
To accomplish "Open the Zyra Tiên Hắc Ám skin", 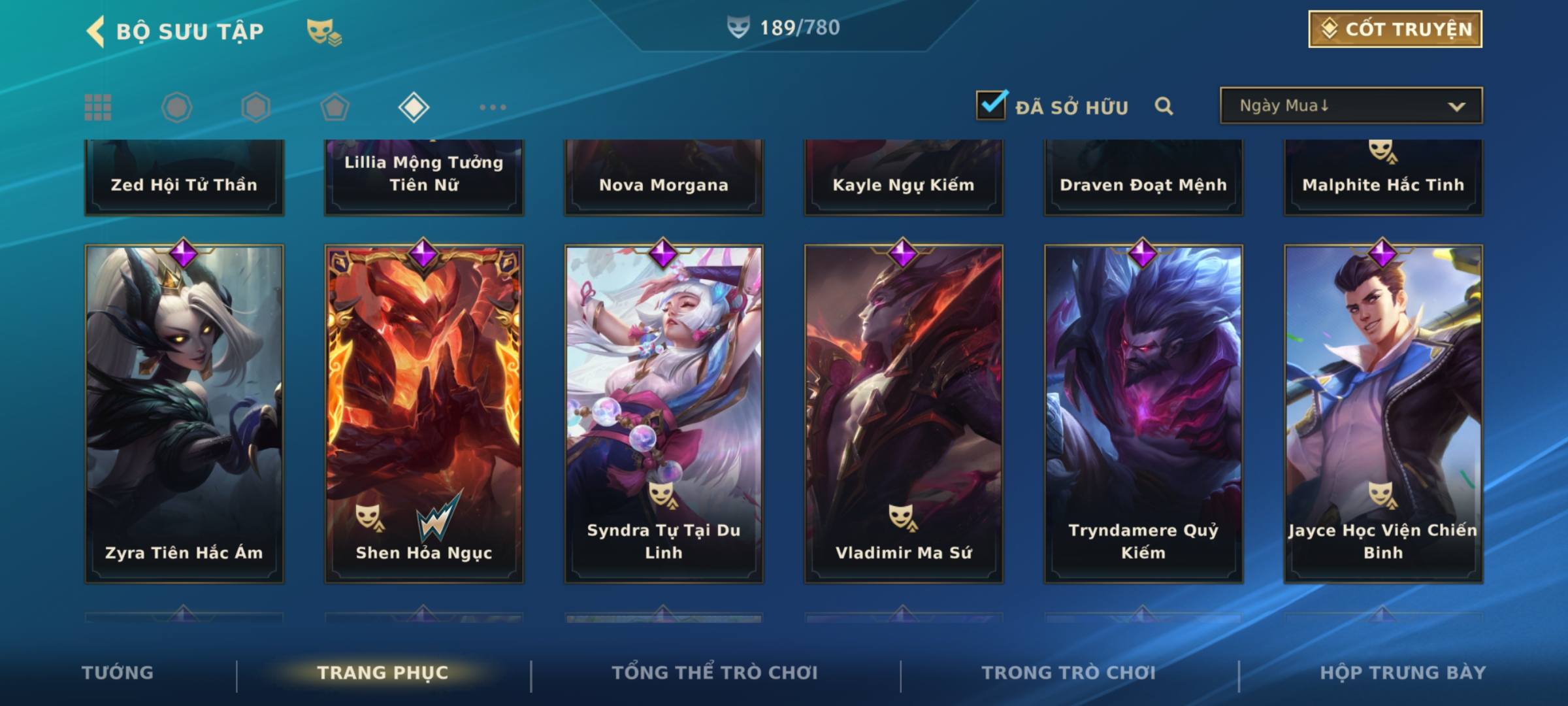I will coord(184,413).
